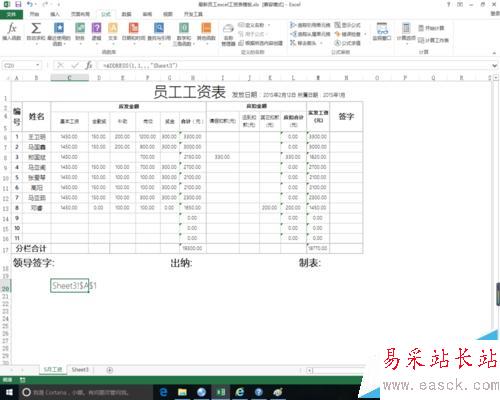
Task: Select the first worksheet tab
Action: 53,370
